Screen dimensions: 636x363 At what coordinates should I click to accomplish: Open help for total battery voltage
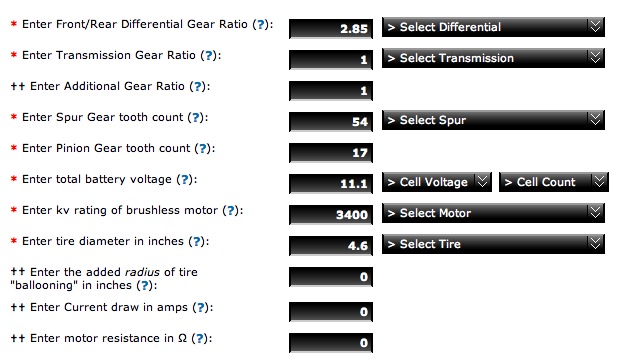point(185,179)
